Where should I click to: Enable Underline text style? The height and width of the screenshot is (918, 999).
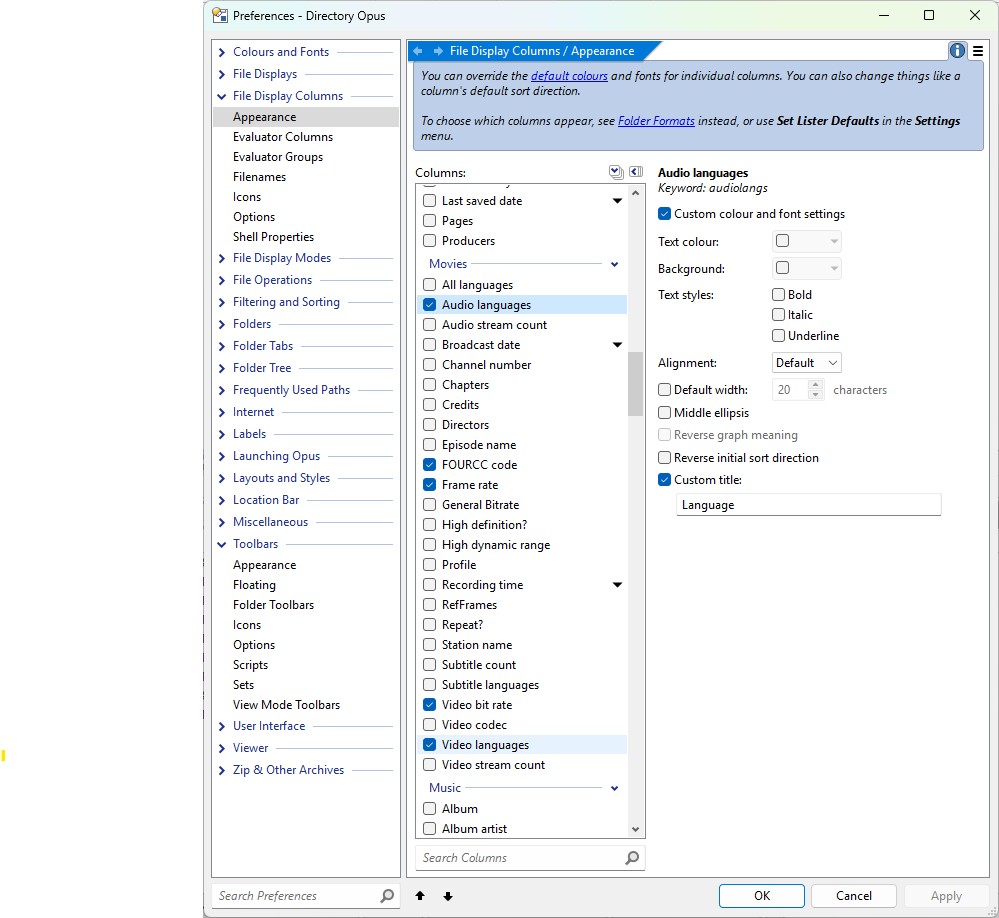click(778, 335)
